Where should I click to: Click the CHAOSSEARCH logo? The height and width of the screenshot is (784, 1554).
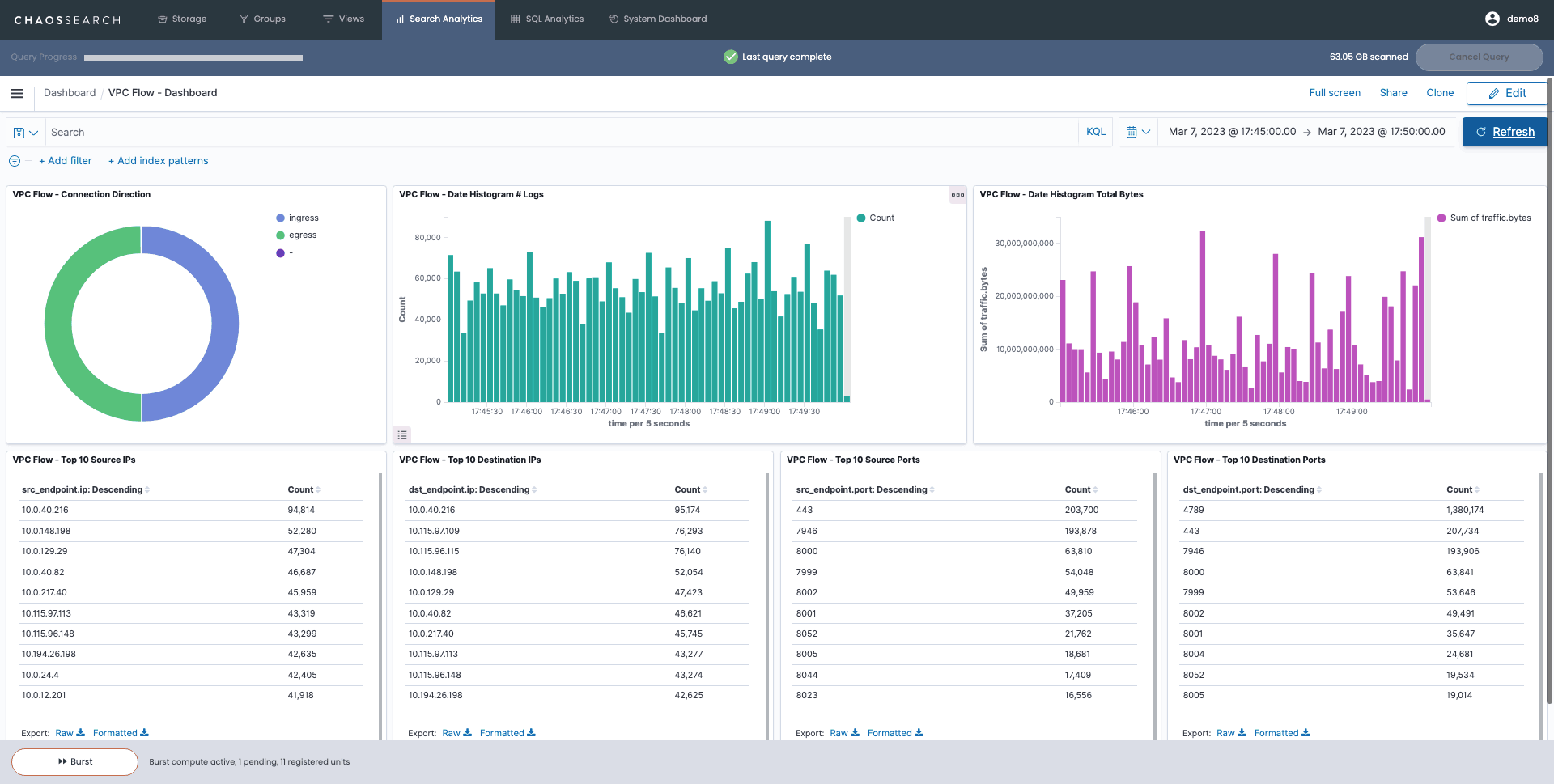point(67,19)
